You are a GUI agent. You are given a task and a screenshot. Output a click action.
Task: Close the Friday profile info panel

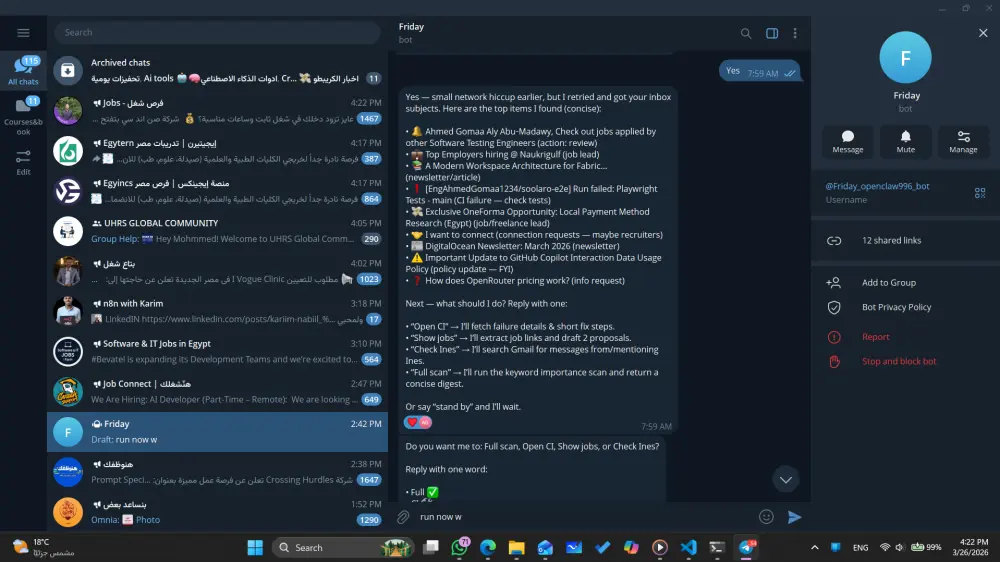(983, 33)
